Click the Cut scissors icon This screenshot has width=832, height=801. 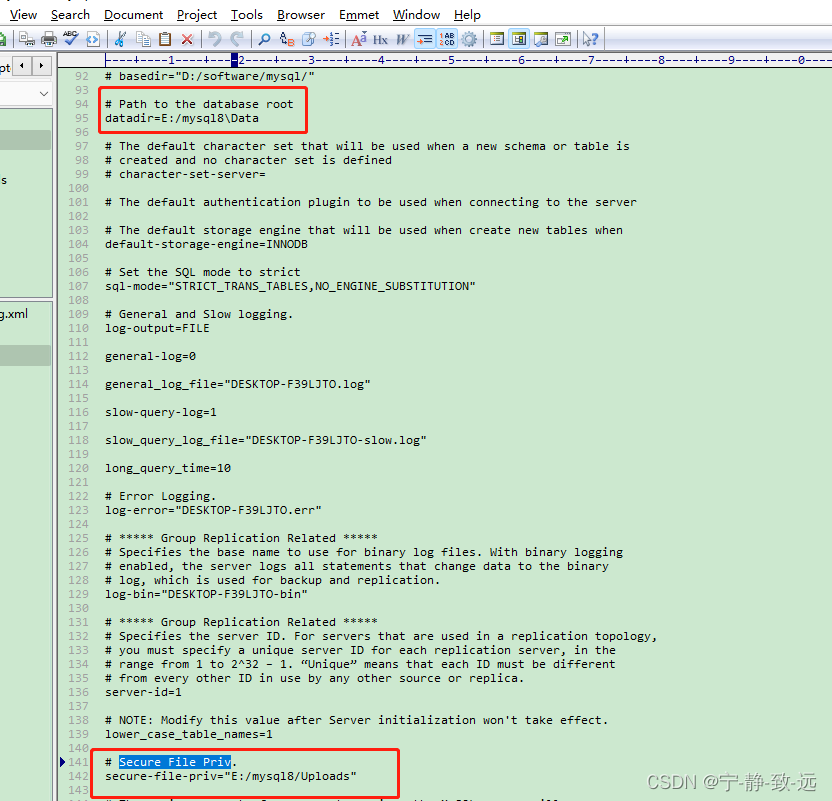(x=120, y=39)
